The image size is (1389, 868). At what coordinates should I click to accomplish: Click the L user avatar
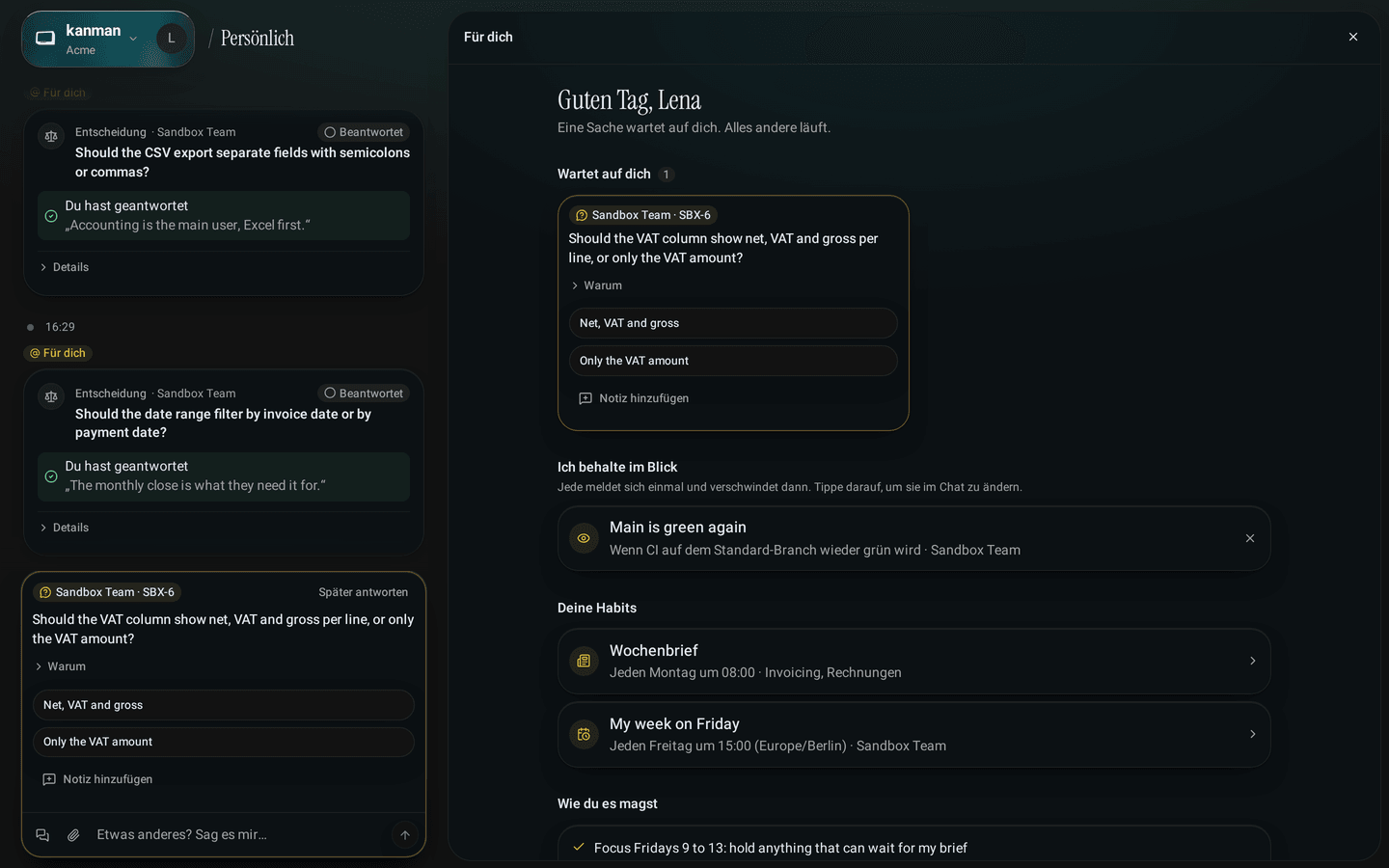click(172, 39)
